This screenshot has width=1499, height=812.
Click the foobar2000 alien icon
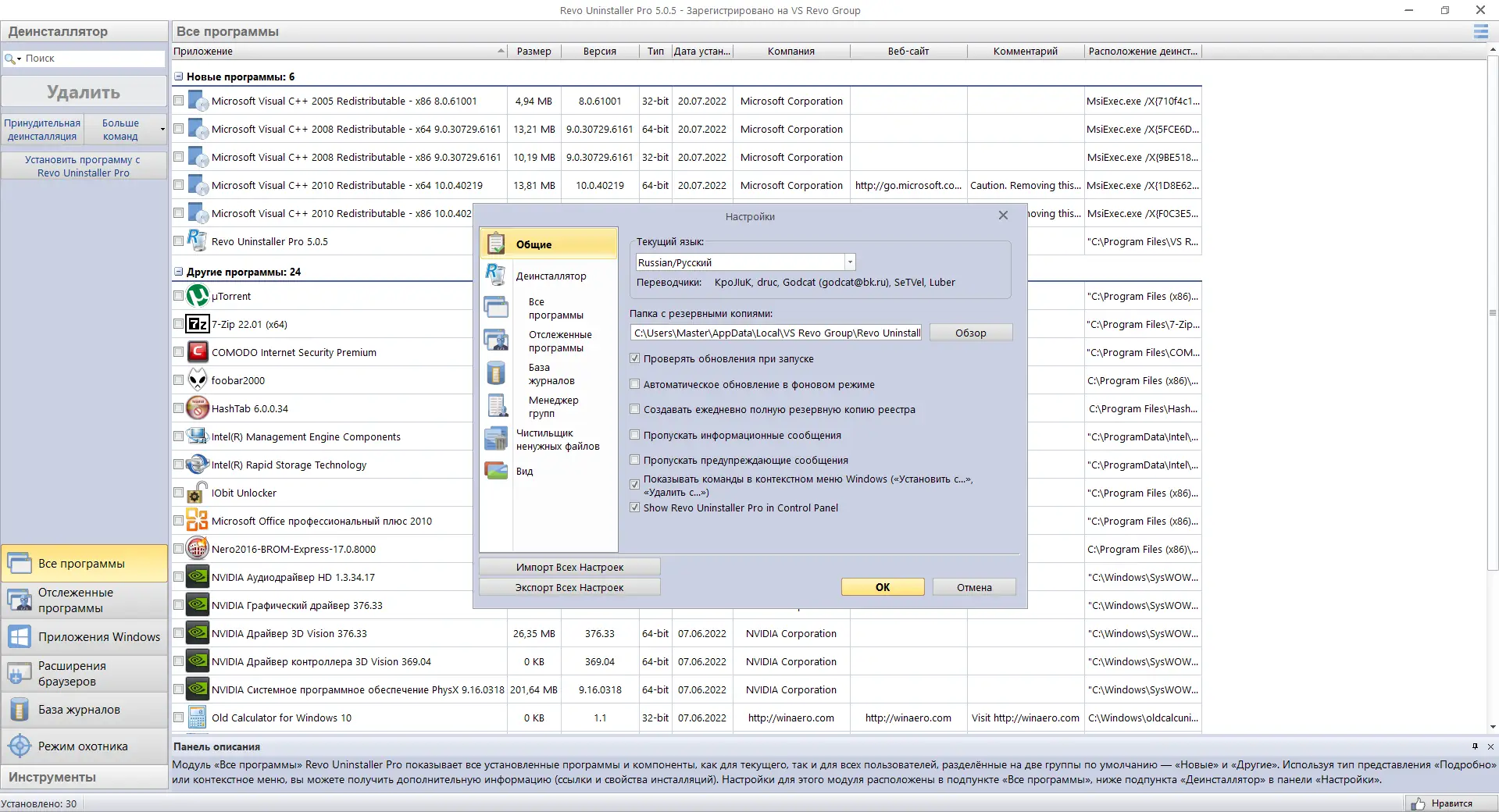[x=198, y=380]
